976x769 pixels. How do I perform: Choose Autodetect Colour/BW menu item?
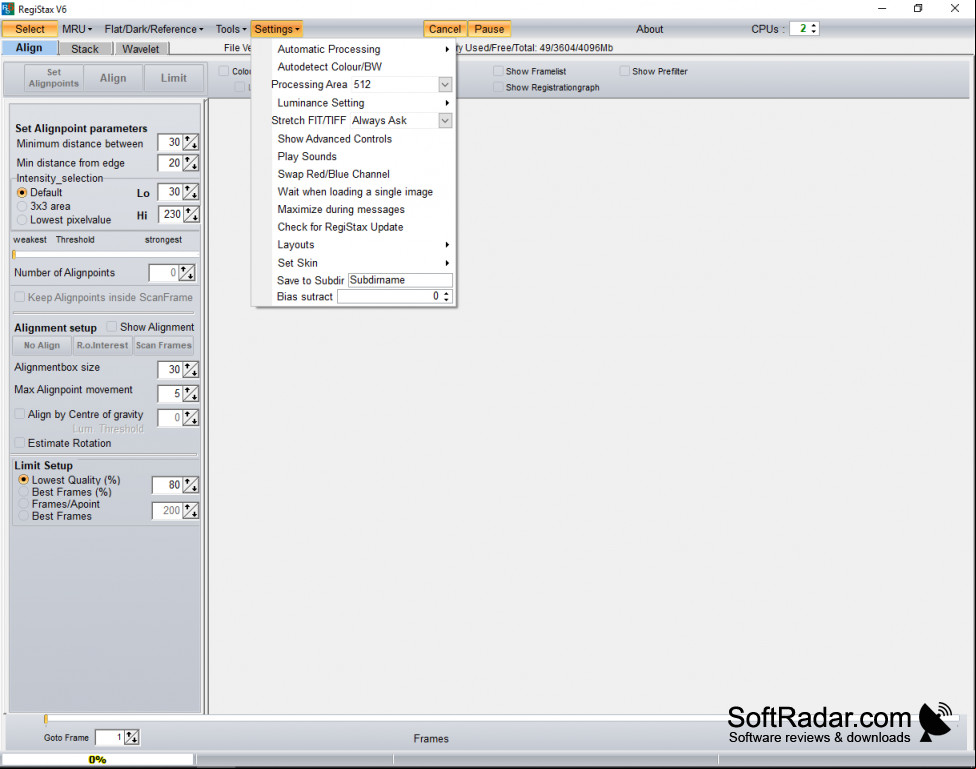(x=330, y=67)
